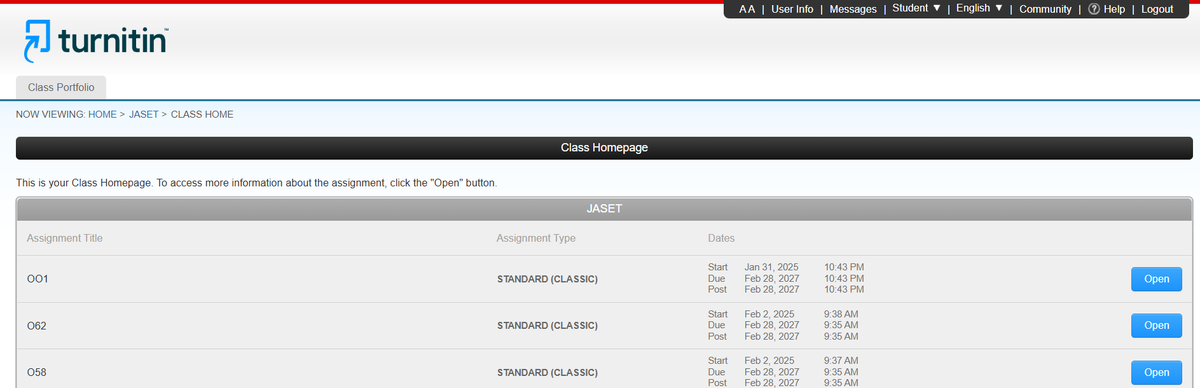Viewport: 1200px width, 388px height.
Task: Click the Help question mark icon
Action: (1093, 9)
